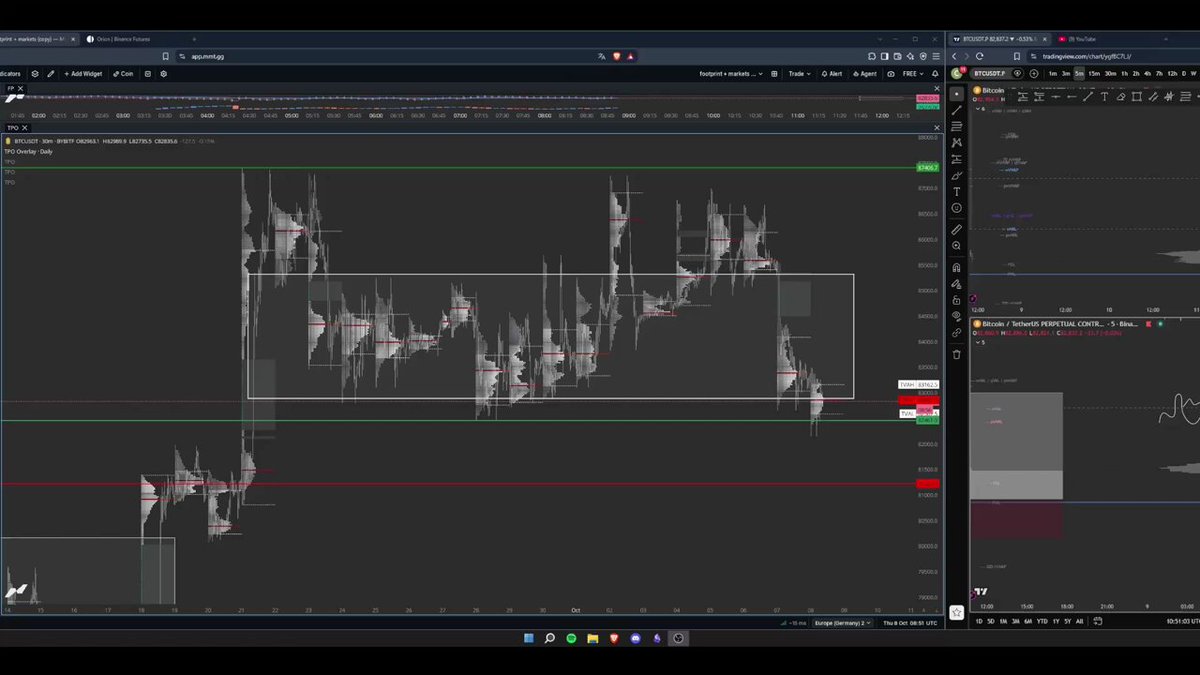
Task: Expand the FREE plan dropdown
Action: pos(913,73)
